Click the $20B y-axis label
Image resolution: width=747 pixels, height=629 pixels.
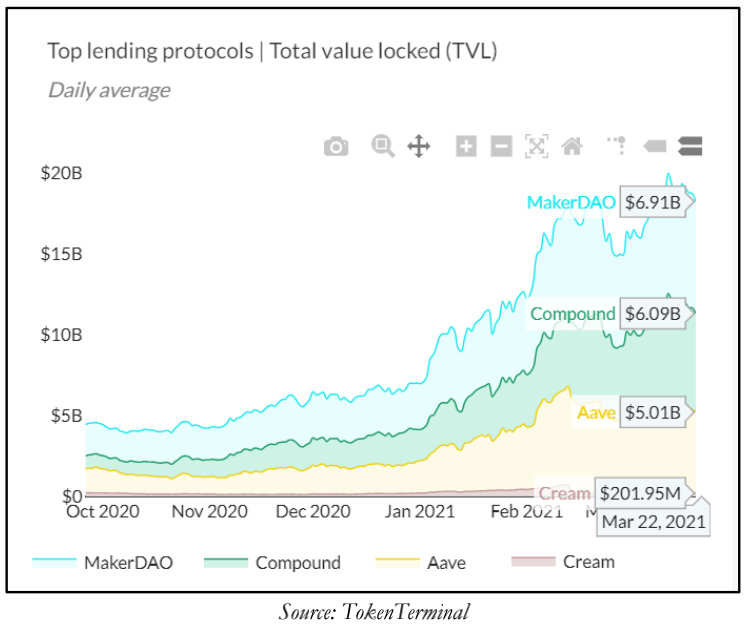click(61, 173)
